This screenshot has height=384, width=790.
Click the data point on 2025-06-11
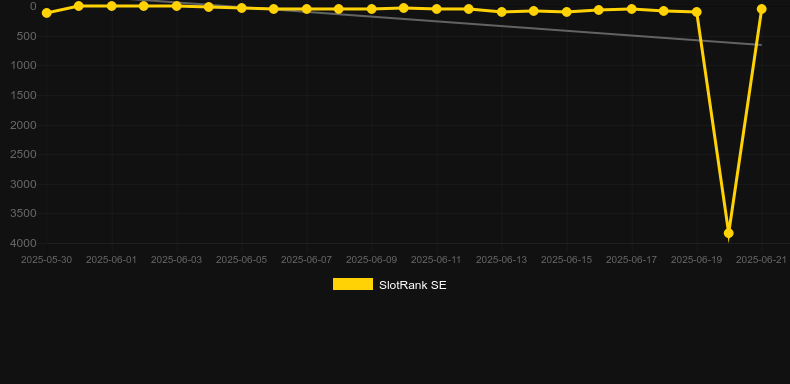(x=437, y=9)
